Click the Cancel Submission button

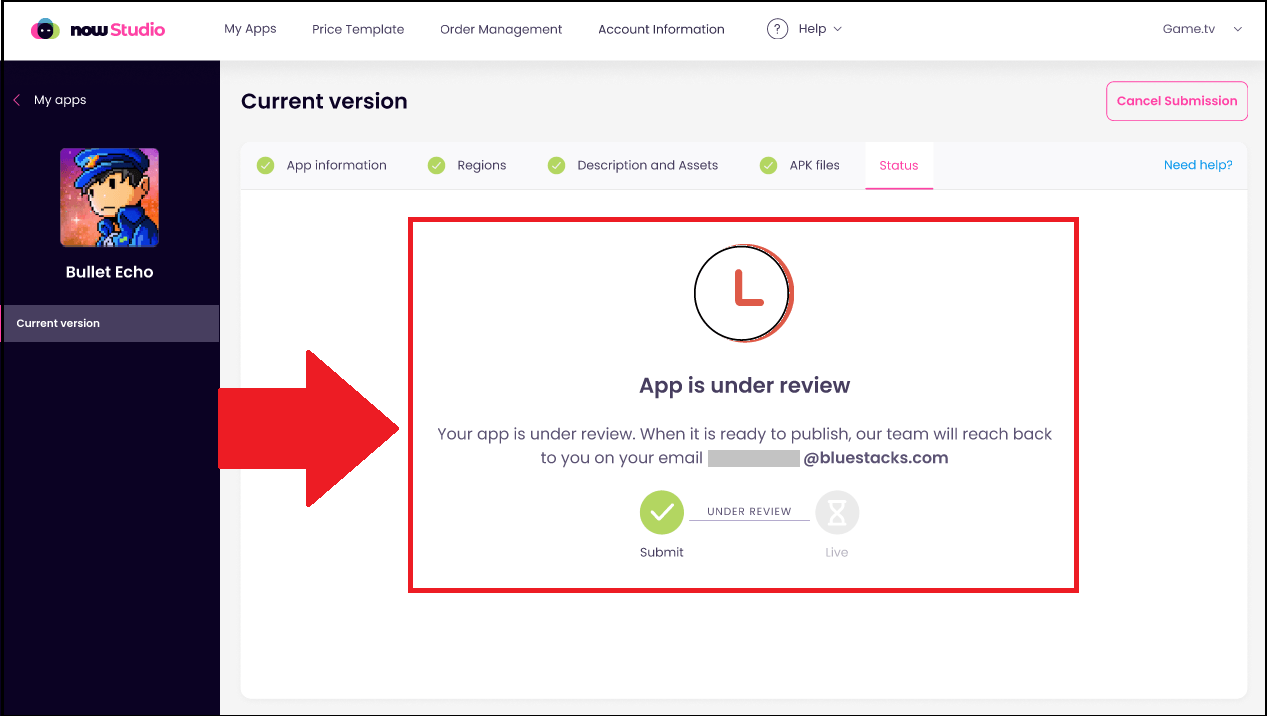coord(1177,101)
